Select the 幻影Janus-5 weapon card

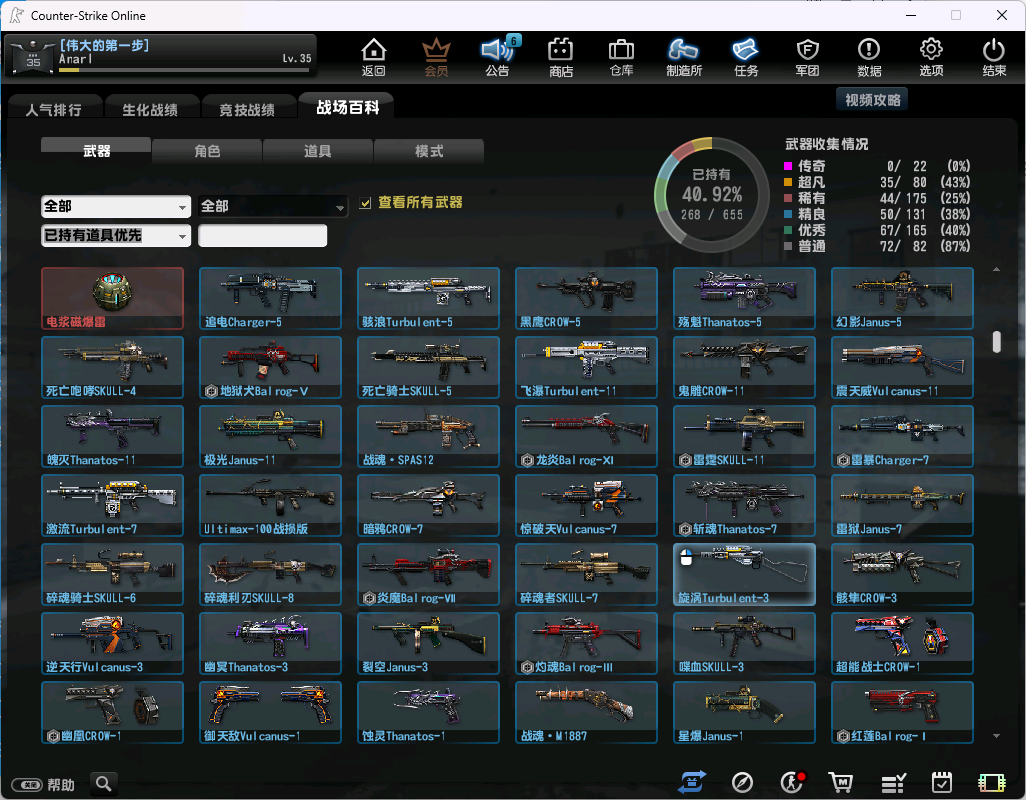coord(902,298)
